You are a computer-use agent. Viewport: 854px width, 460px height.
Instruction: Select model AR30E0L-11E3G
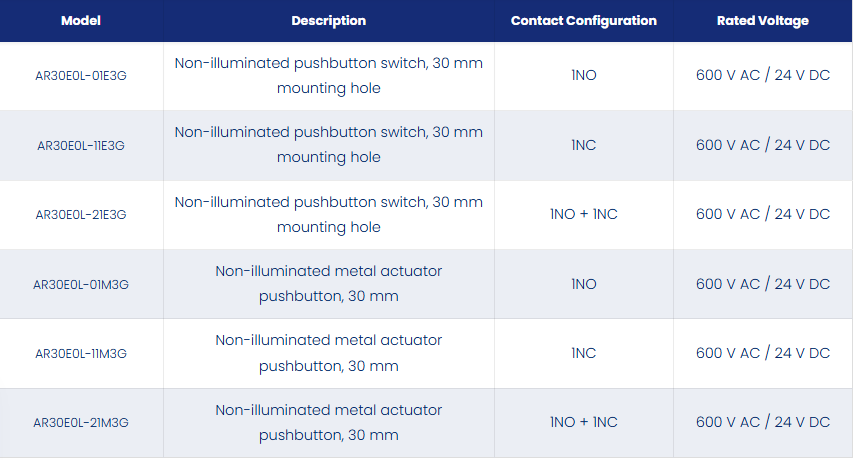[x=81, y=145]
